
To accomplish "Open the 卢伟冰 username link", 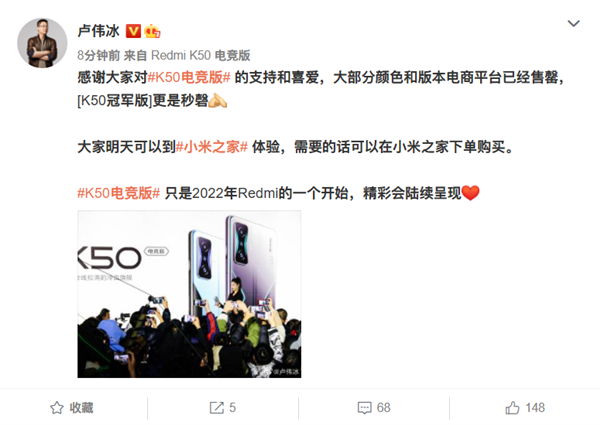I will [x=99, y=31].
